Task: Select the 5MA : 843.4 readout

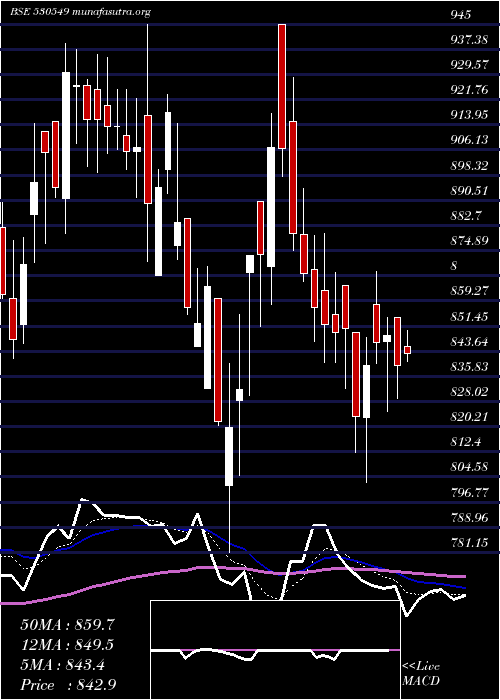Action: point(63,665)
